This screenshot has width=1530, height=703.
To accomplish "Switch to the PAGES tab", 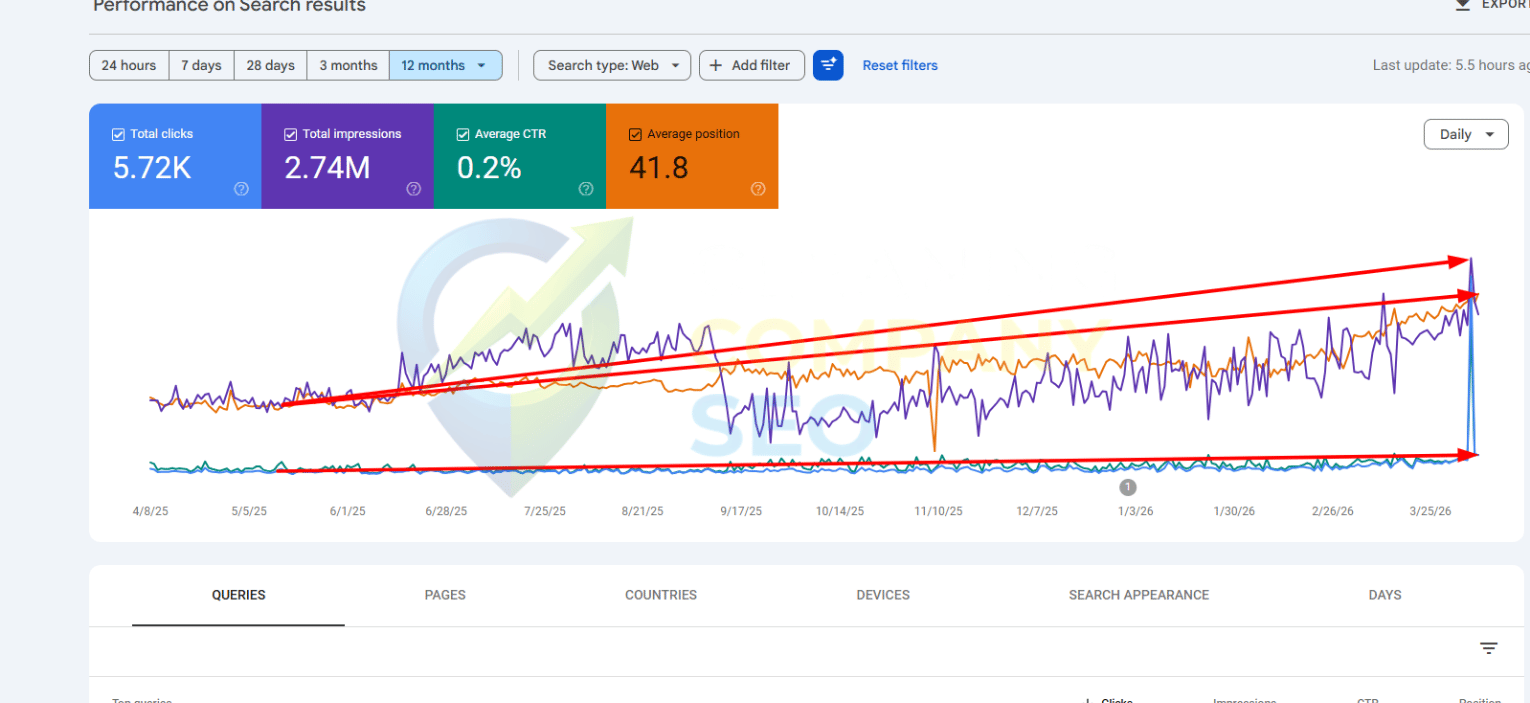I will tap(444, 595).
